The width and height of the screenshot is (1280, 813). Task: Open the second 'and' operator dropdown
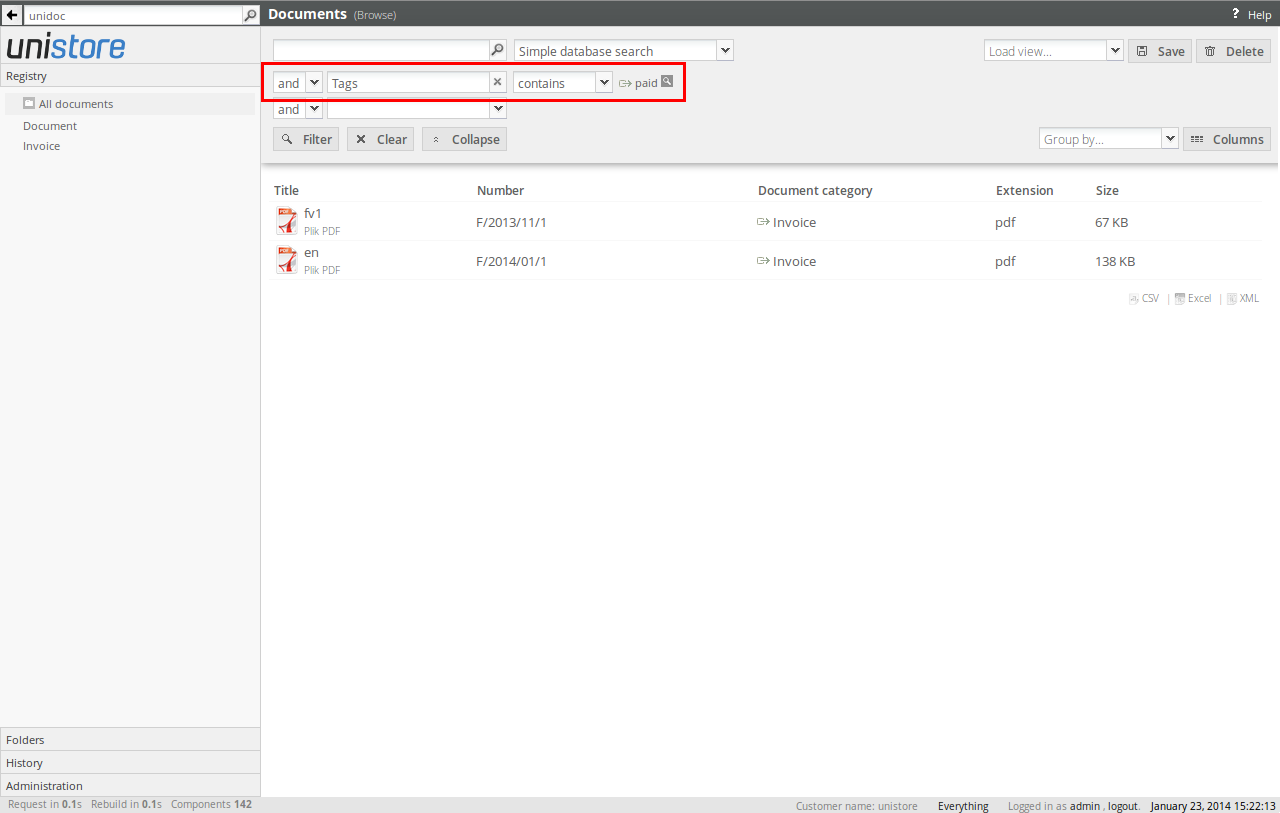click(x=314, y=109)
